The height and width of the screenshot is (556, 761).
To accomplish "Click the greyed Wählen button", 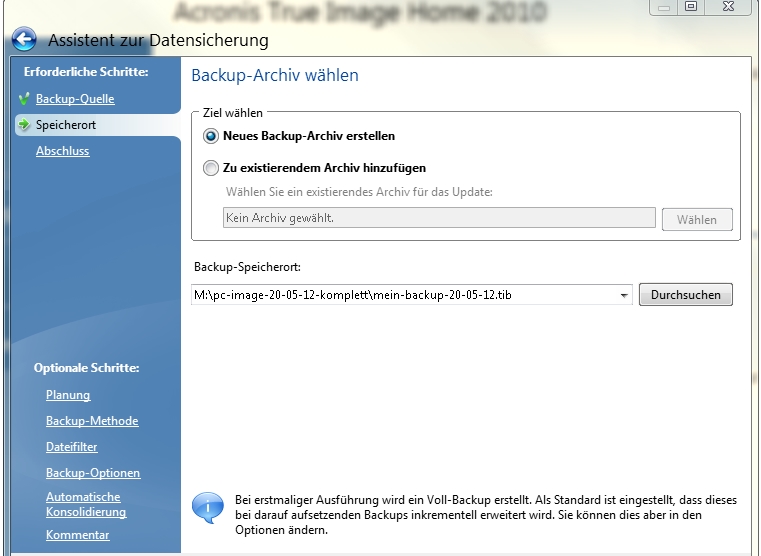I will tap(697, 220).
